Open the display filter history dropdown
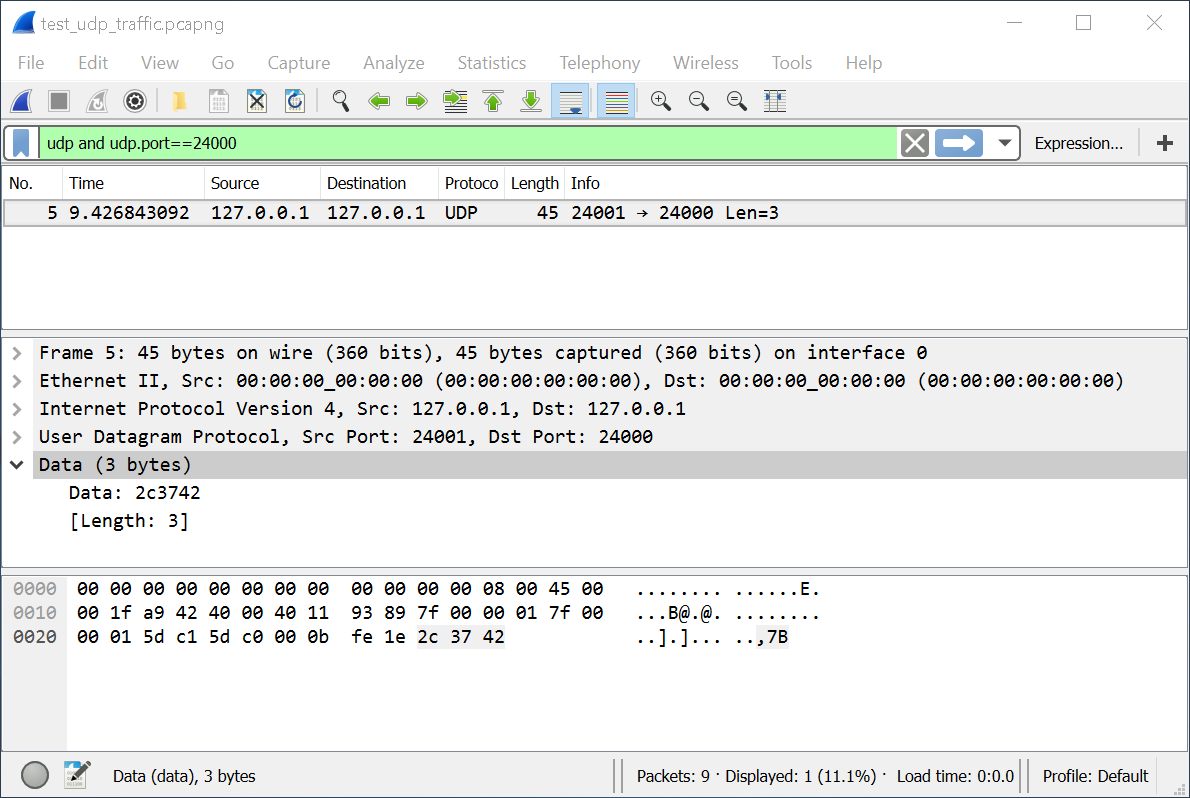This screenshot has width=1190, height=798. pos(1004,143)
